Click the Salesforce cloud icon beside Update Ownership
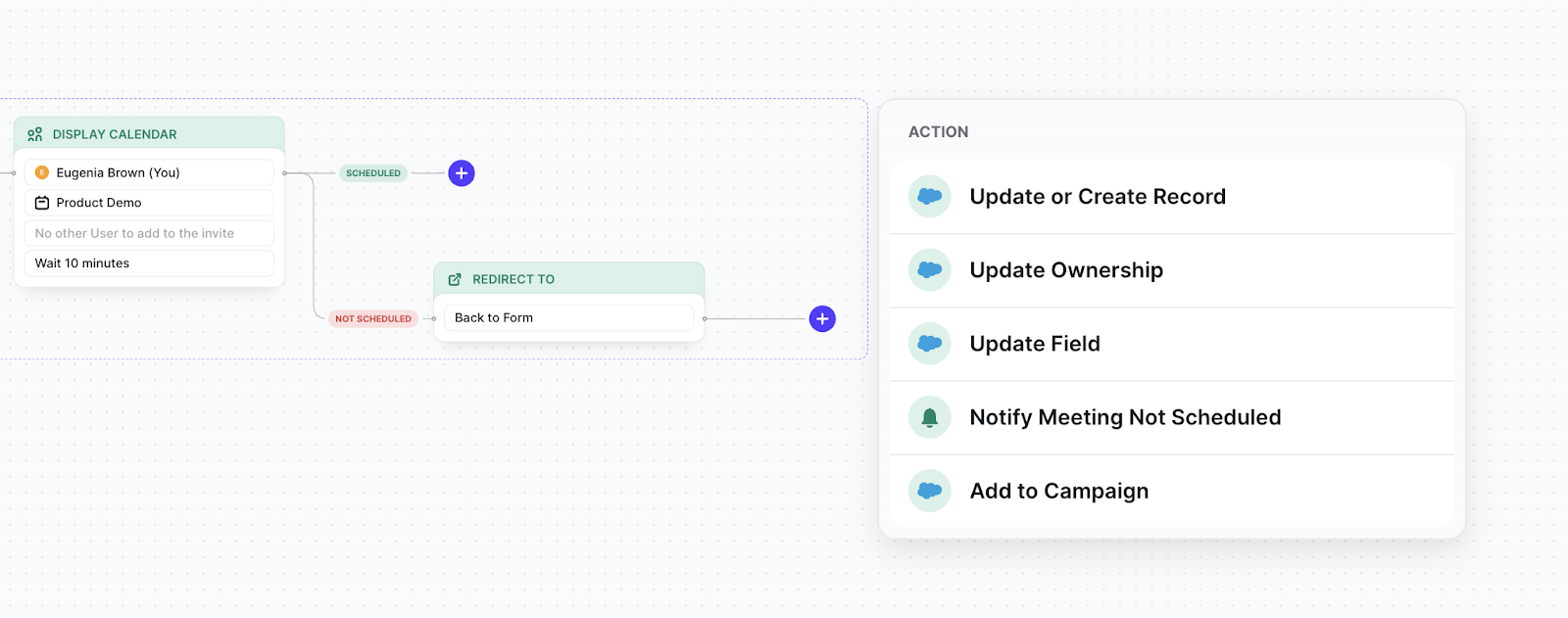Image resolution: width=1568 pixels, height=618 pixels. tap(930, 270)
